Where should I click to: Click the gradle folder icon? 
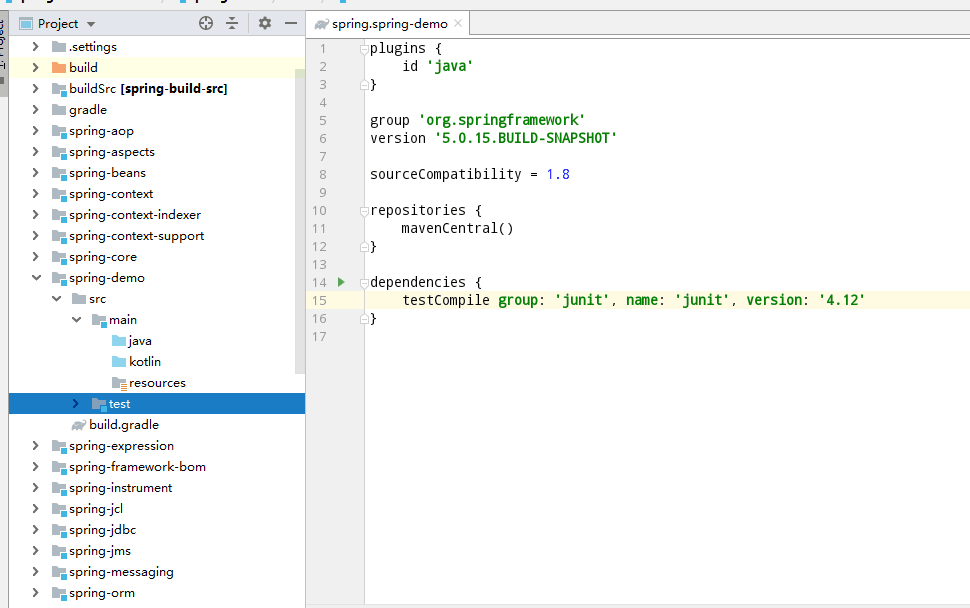59,109
